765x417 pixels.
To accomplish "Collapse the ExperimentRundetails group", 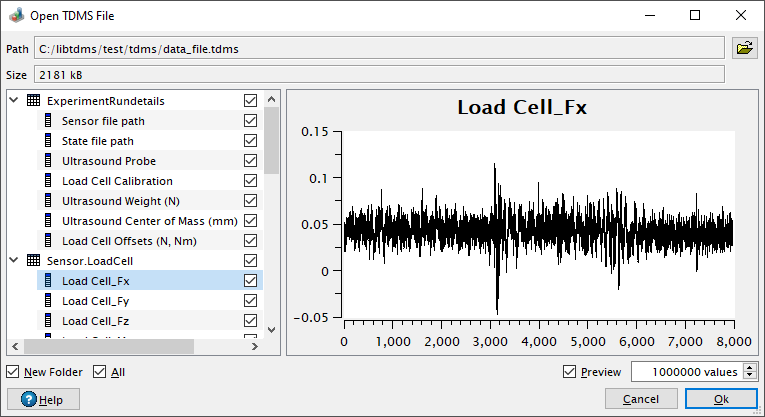I will click(14, 100).
